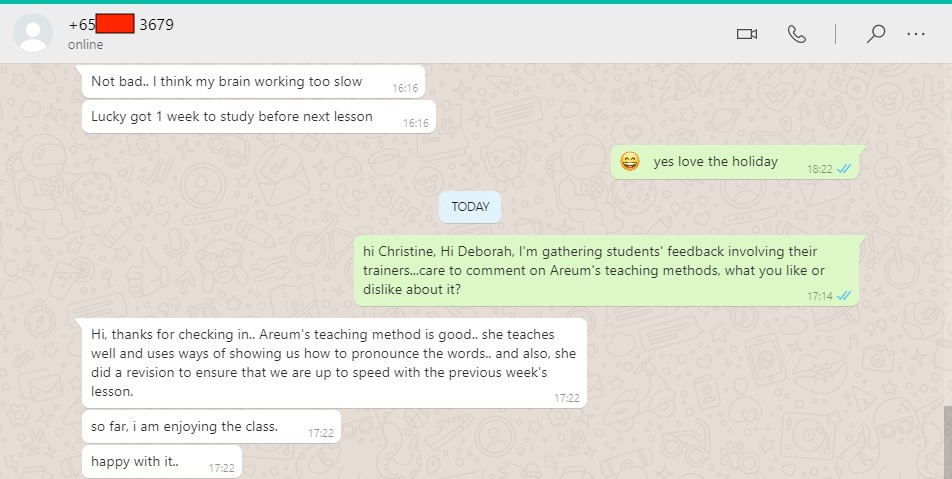The height and width of the screenshot is (479, 952).
Task: Select the 'hi Christine, Hi Deborah' feedback message
Action: coord(607,271)
